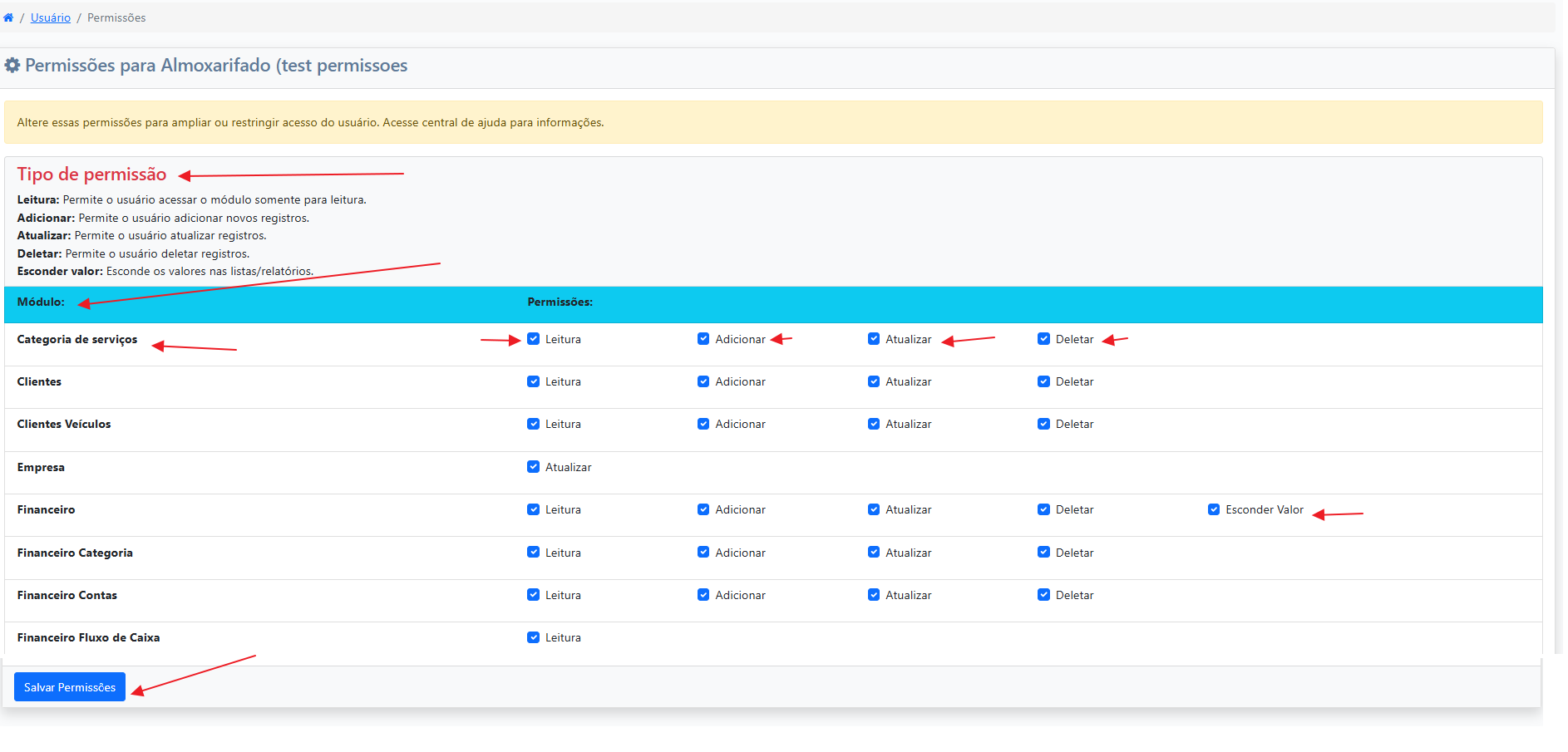
Task: Uncheck Esconder Valor for Financeiro
Action: click(x=1214, y=509)
